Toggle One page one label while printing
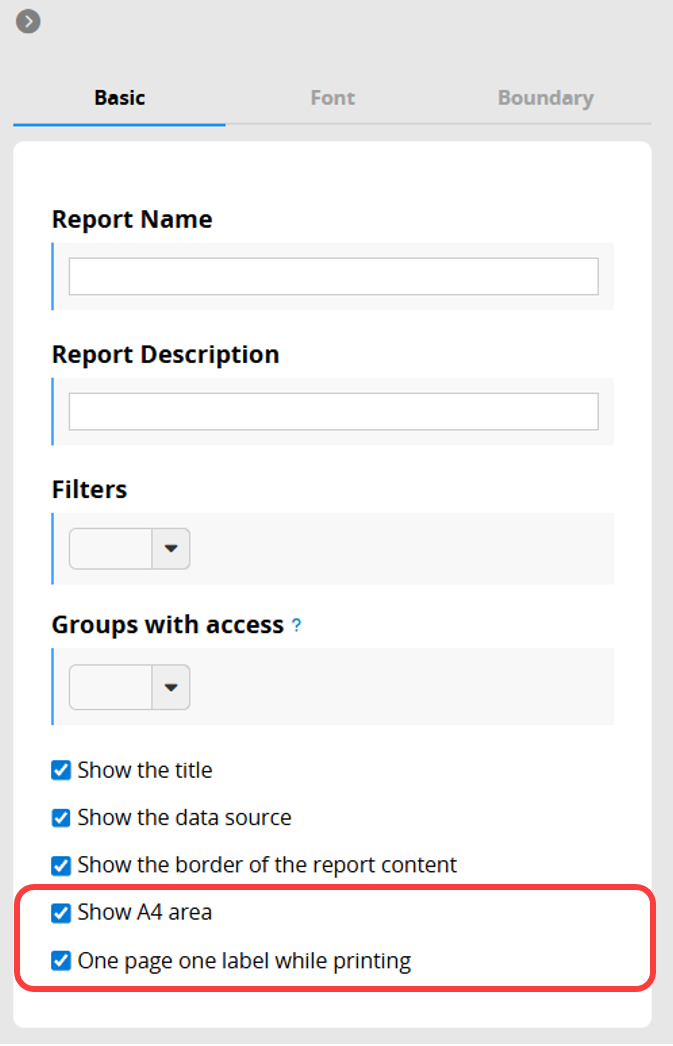This screenshot has width=673, height=1046. 61,961
